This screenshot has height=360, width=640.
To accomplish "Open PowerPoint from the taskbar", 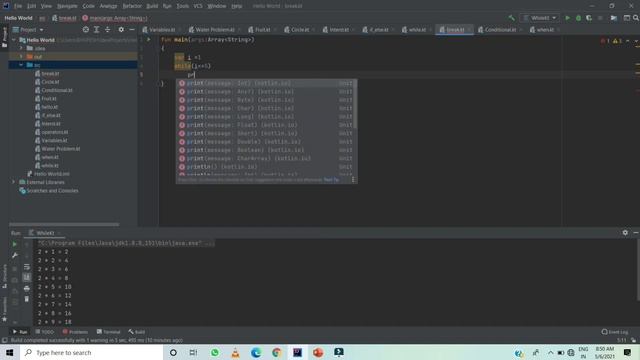I will [x=318, y=352].
